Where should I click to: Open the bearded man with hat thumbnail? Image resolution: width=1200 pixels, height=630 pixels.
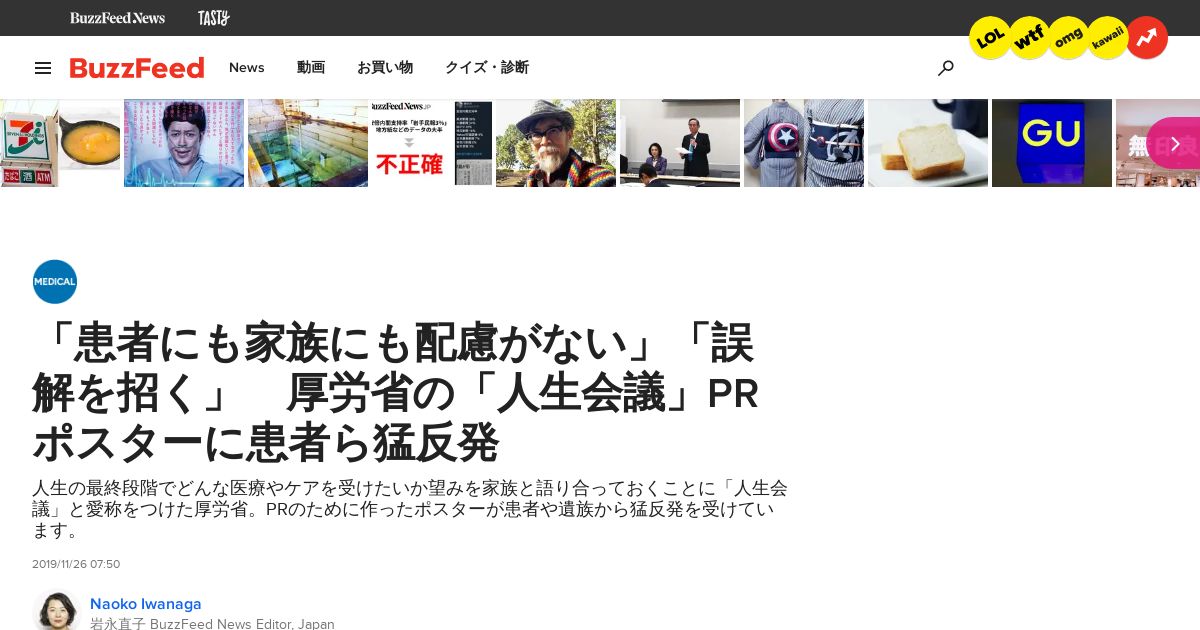(556, 143)
